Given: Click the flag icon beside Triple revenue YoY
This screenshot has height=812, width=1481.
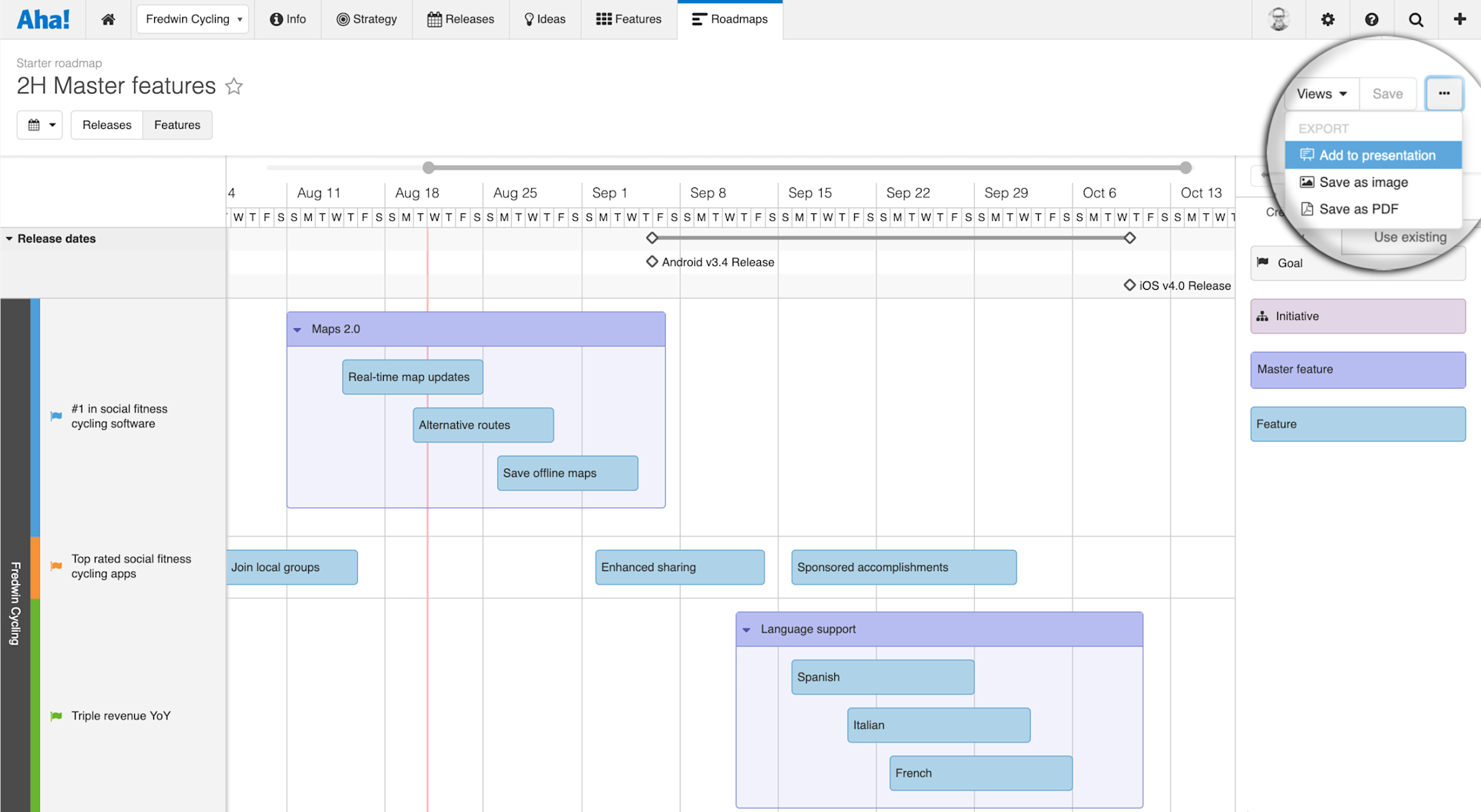Looking at the screenshot, I should point(56,716).
